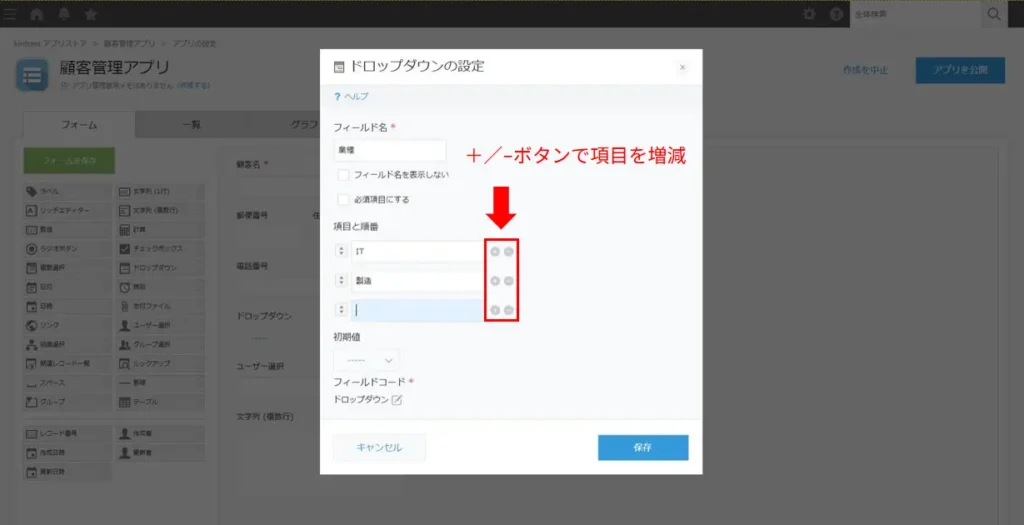The height and width of the screenshot is (525, 1024).
Task: Open the header help question-mark icon
Action: click(836, 14)
